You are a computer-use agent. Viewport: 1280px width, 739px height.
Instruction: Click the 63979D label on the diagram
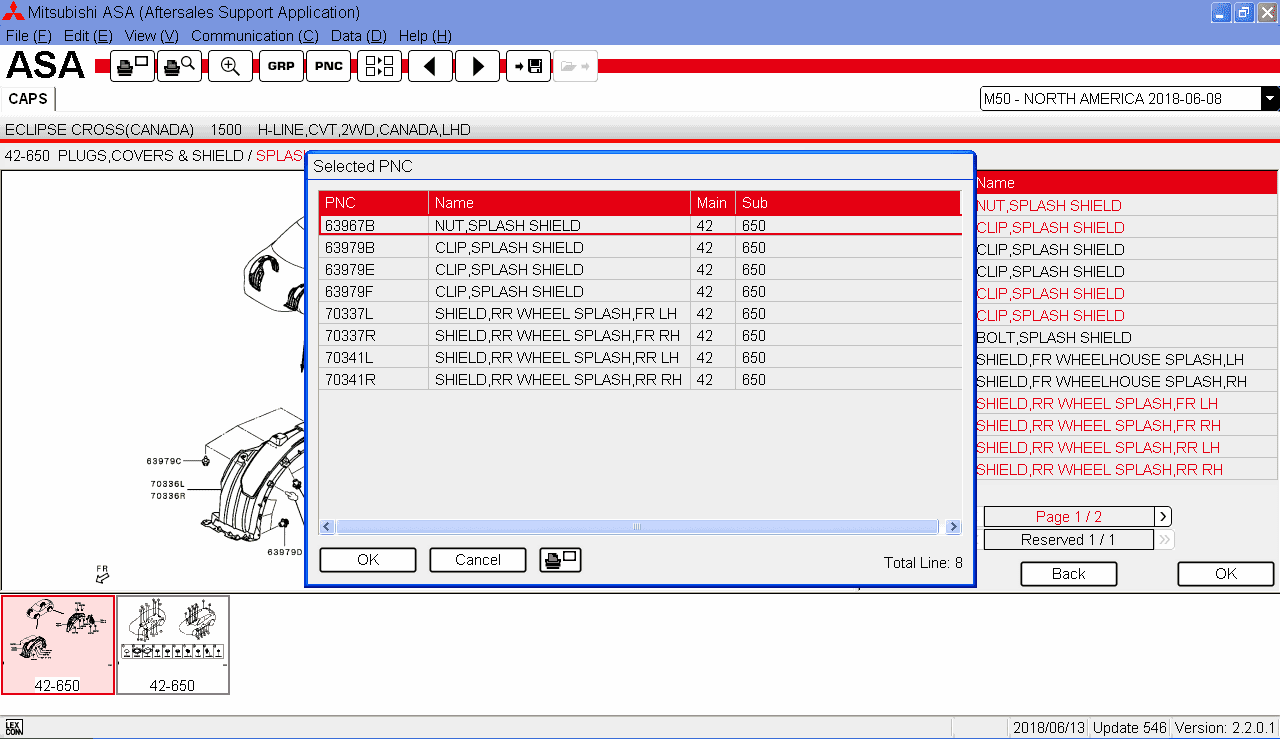pyautogui.click(x=285, y=551)
